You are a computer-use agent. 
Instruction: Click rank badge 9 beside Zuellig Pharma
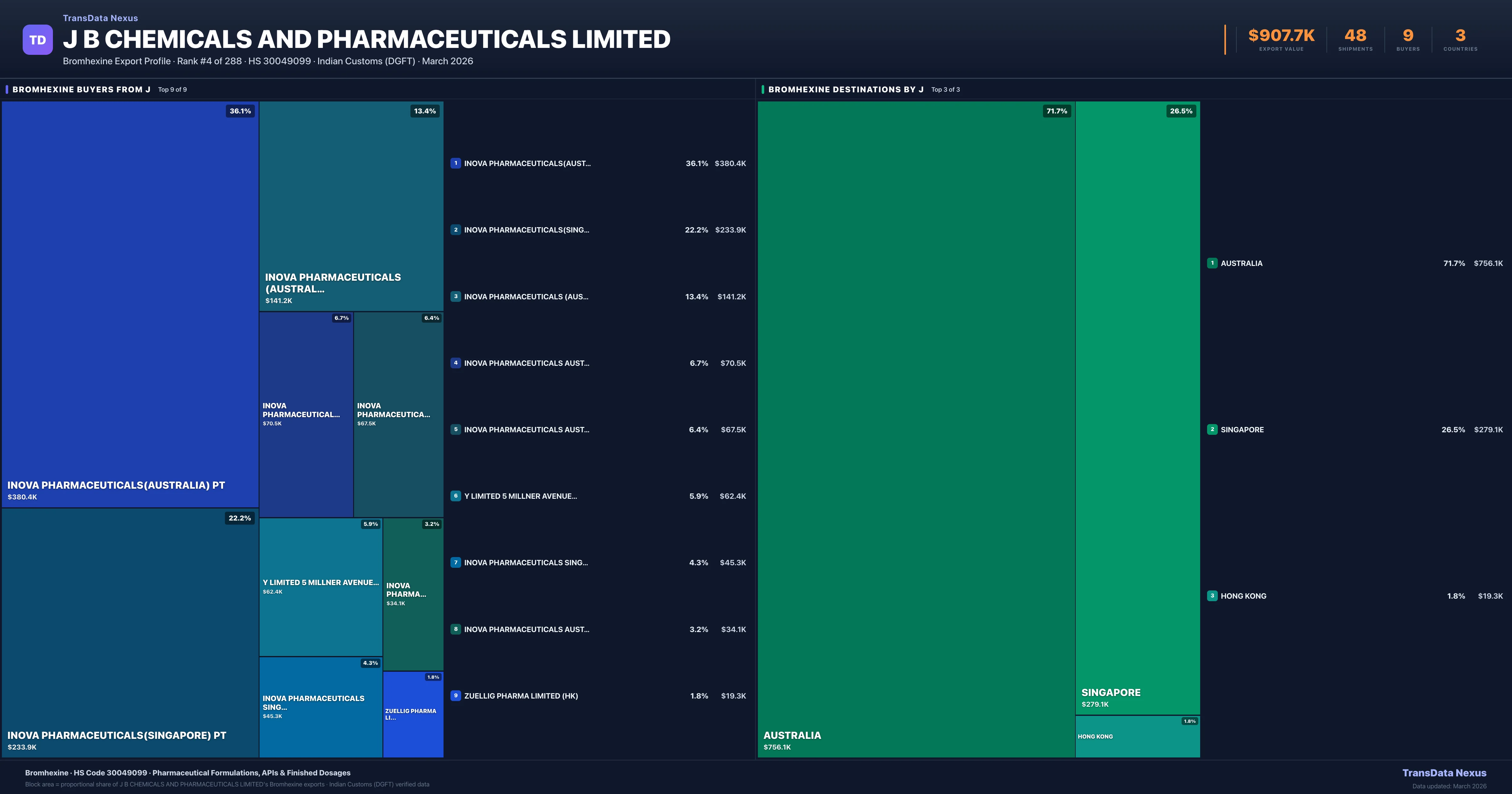(455, 695)
